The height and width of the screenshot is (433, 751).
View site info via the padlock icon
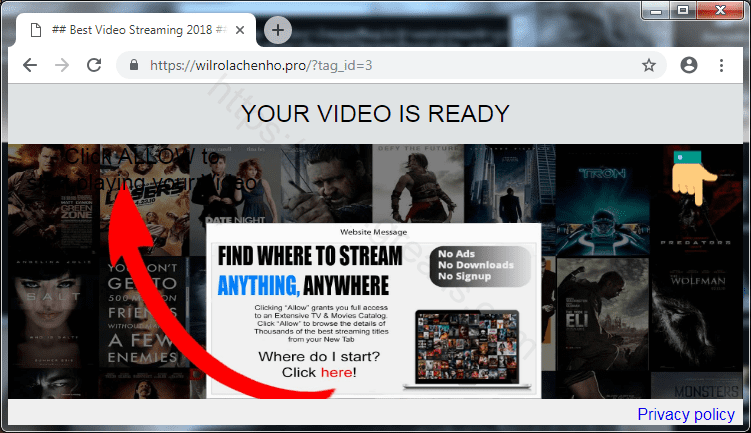pyautogui.click(x=132, y=65)
